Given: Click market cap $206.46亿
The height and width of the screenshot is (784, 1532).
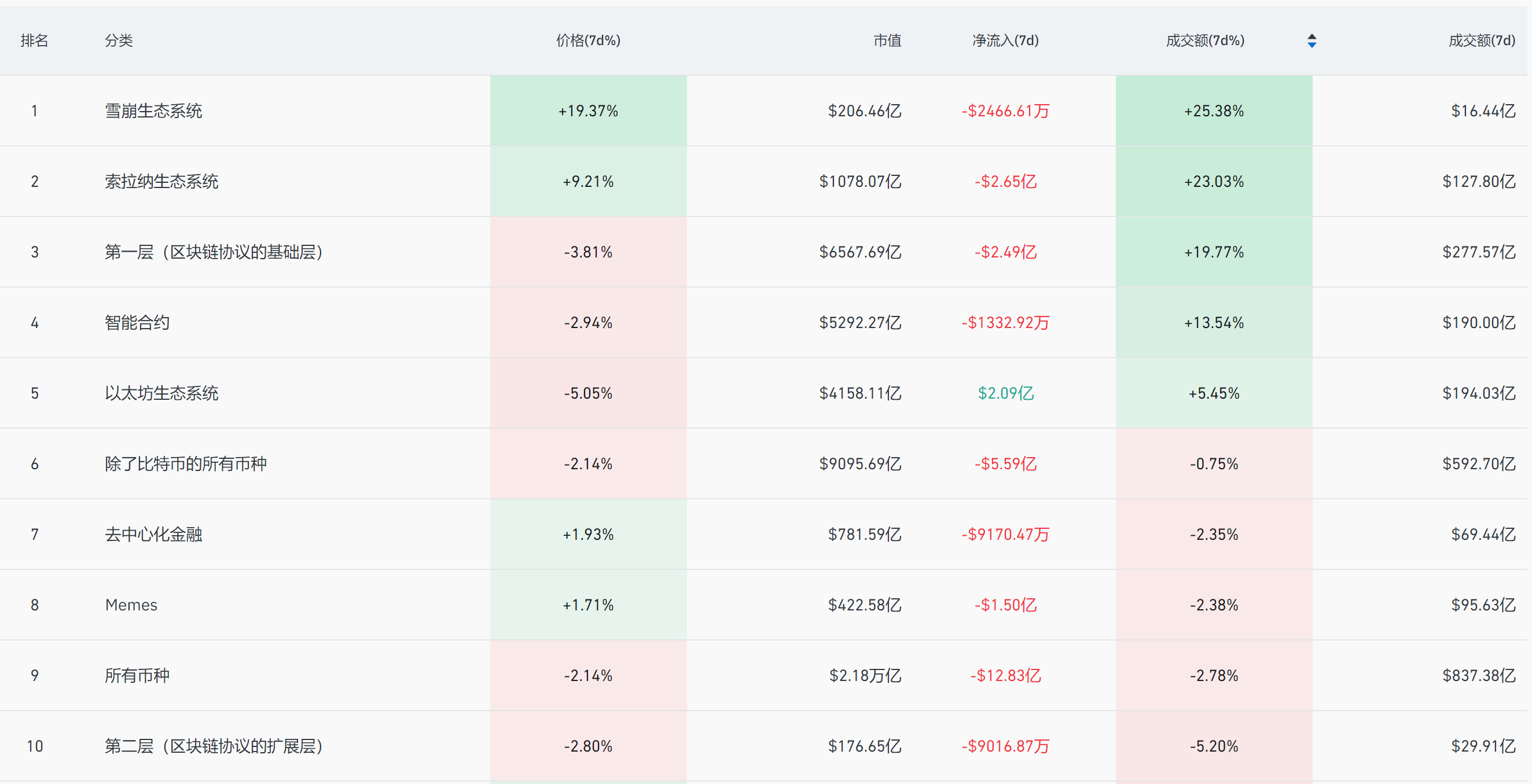Looking at the screenshot, I should click(x=865, y=111).
